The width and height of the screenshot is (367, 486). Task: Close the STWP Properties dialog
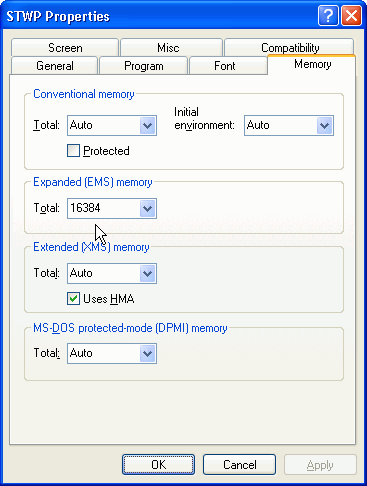[351, 15]
